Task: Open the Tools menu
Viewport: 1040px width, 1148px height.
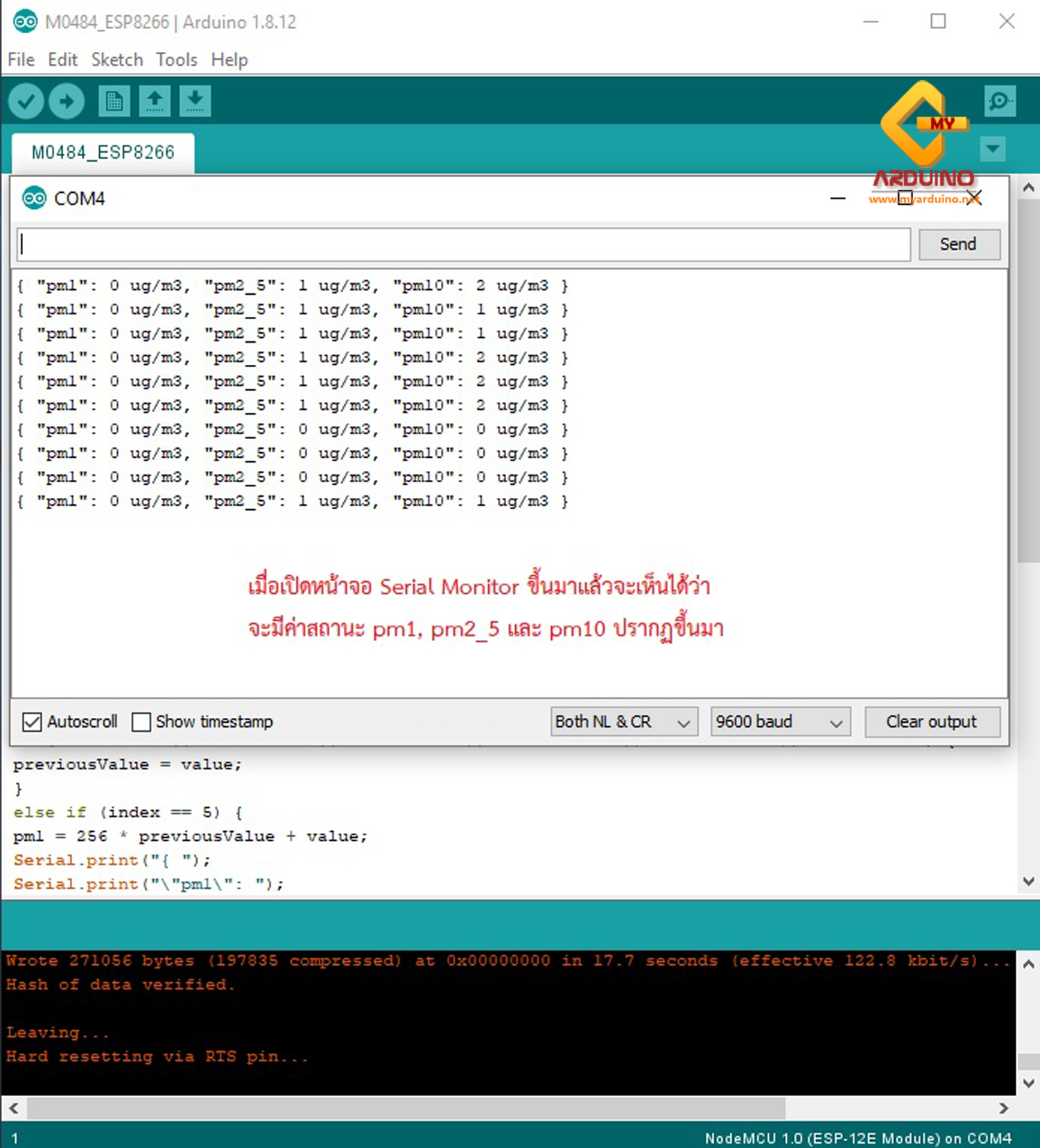Action: (176, 60)
